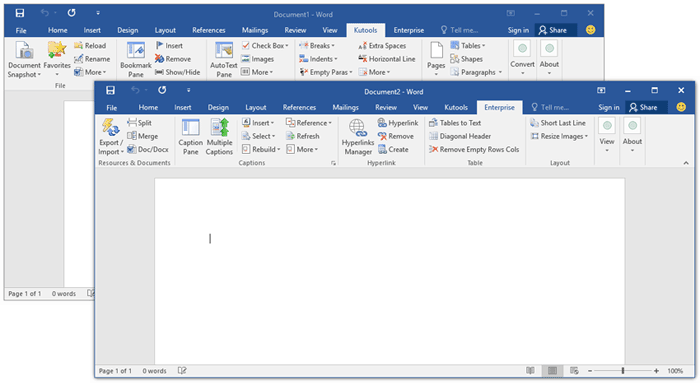The height and width of the screenshot is (385, 700).
Task: Switch to Mailings tab in Document1
Action: pyautogui.click(x=255, y=30)
